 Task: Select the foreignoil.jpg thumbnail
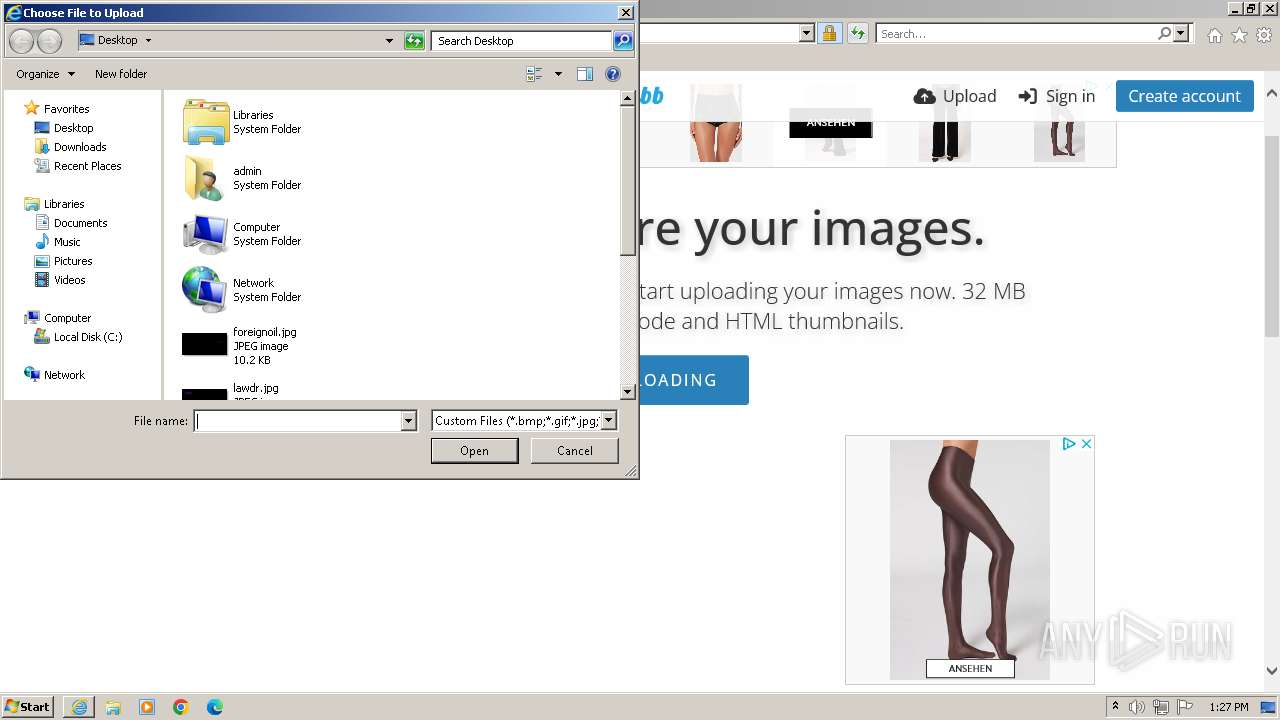(205, 345)
